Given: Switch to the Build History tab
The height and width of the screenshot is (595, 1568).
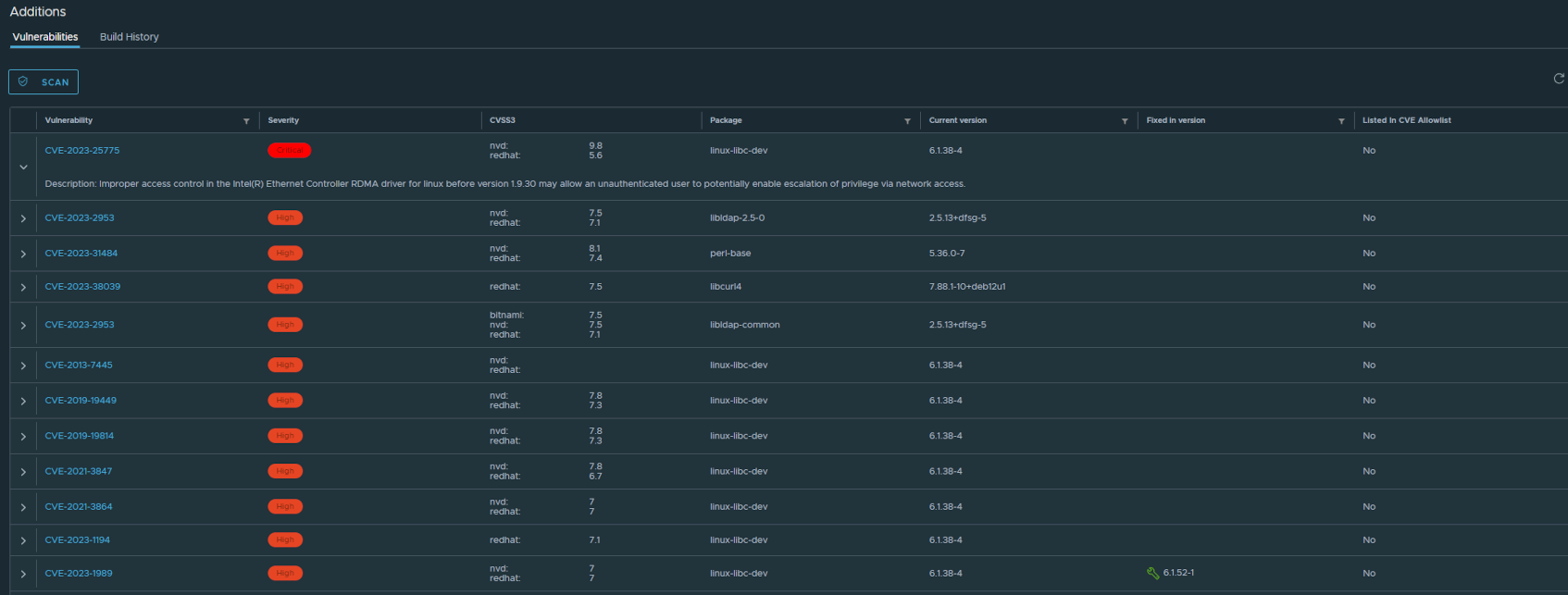Looking at the screenshot, I should 129,37.
